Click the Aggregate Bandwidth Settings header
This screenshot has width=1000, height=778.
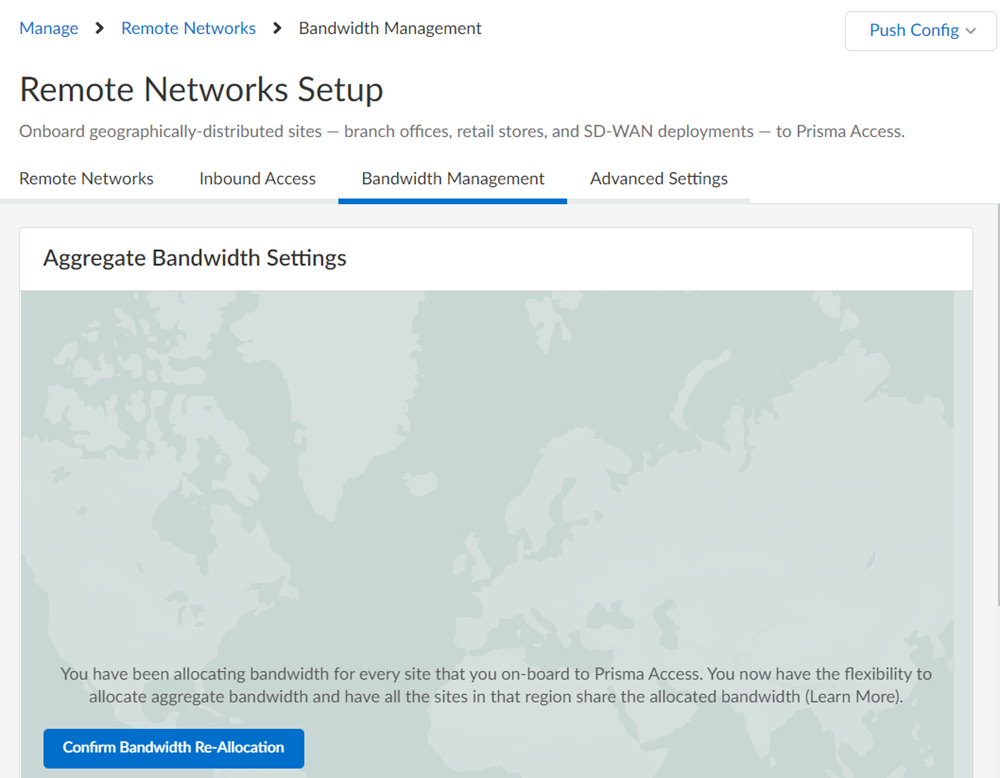coord(195,258)
